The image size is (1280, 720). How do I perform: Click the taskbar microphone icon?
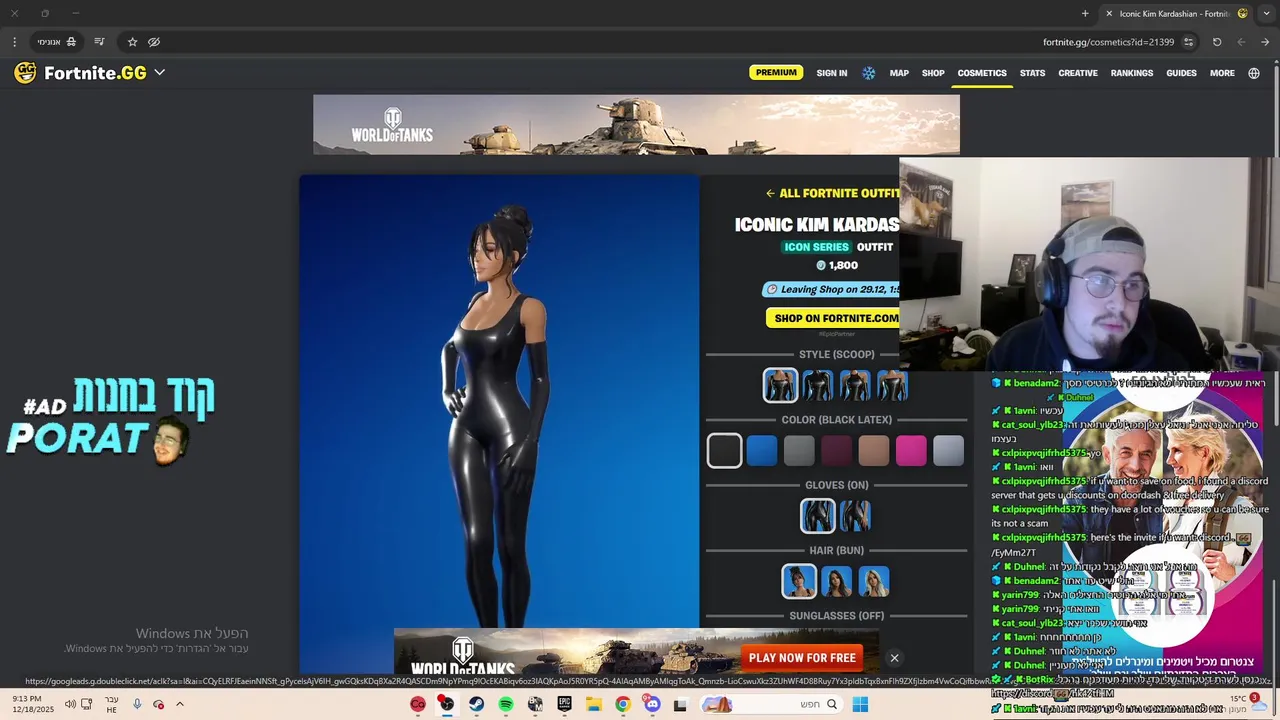[137, 704]
